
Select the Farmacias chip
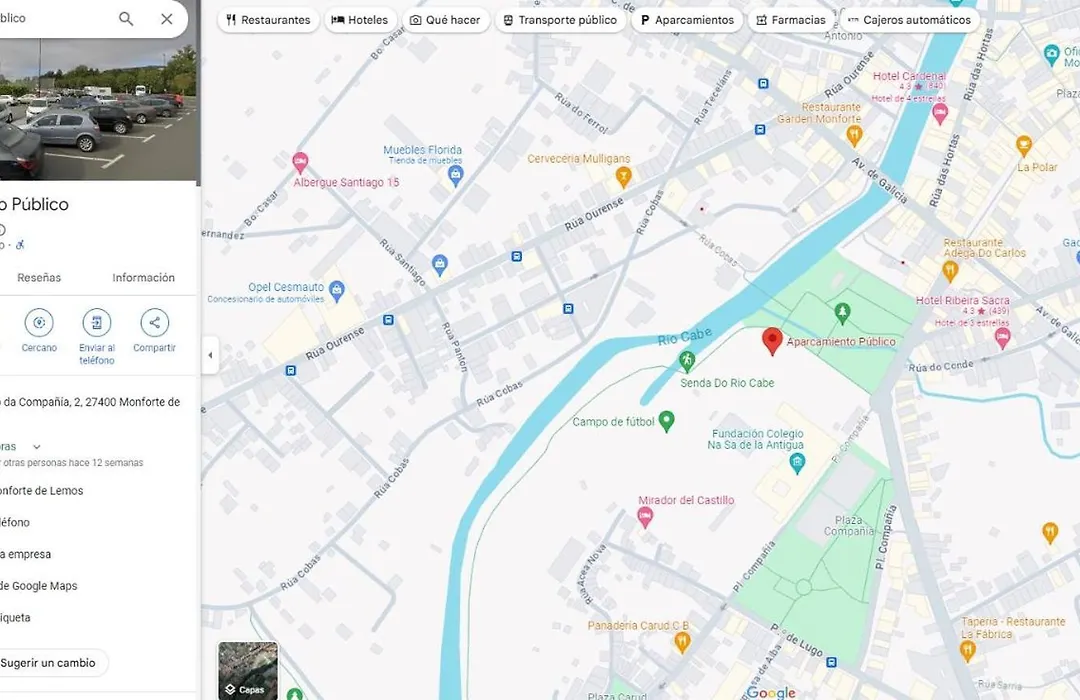(x=791, y=20)
